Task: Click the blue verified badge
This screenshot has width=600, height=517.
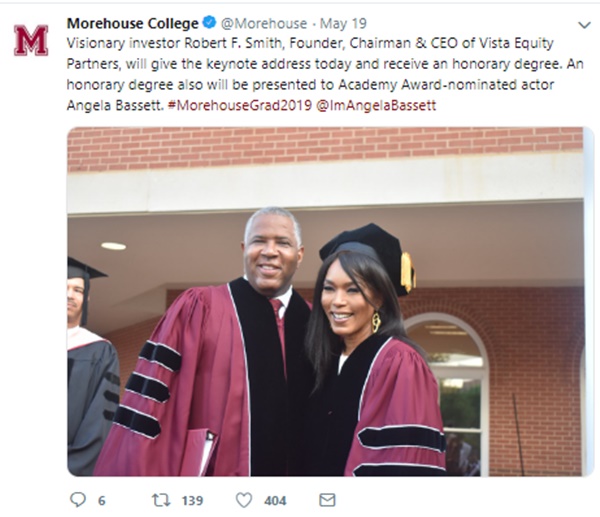Action: coord(209,23)
